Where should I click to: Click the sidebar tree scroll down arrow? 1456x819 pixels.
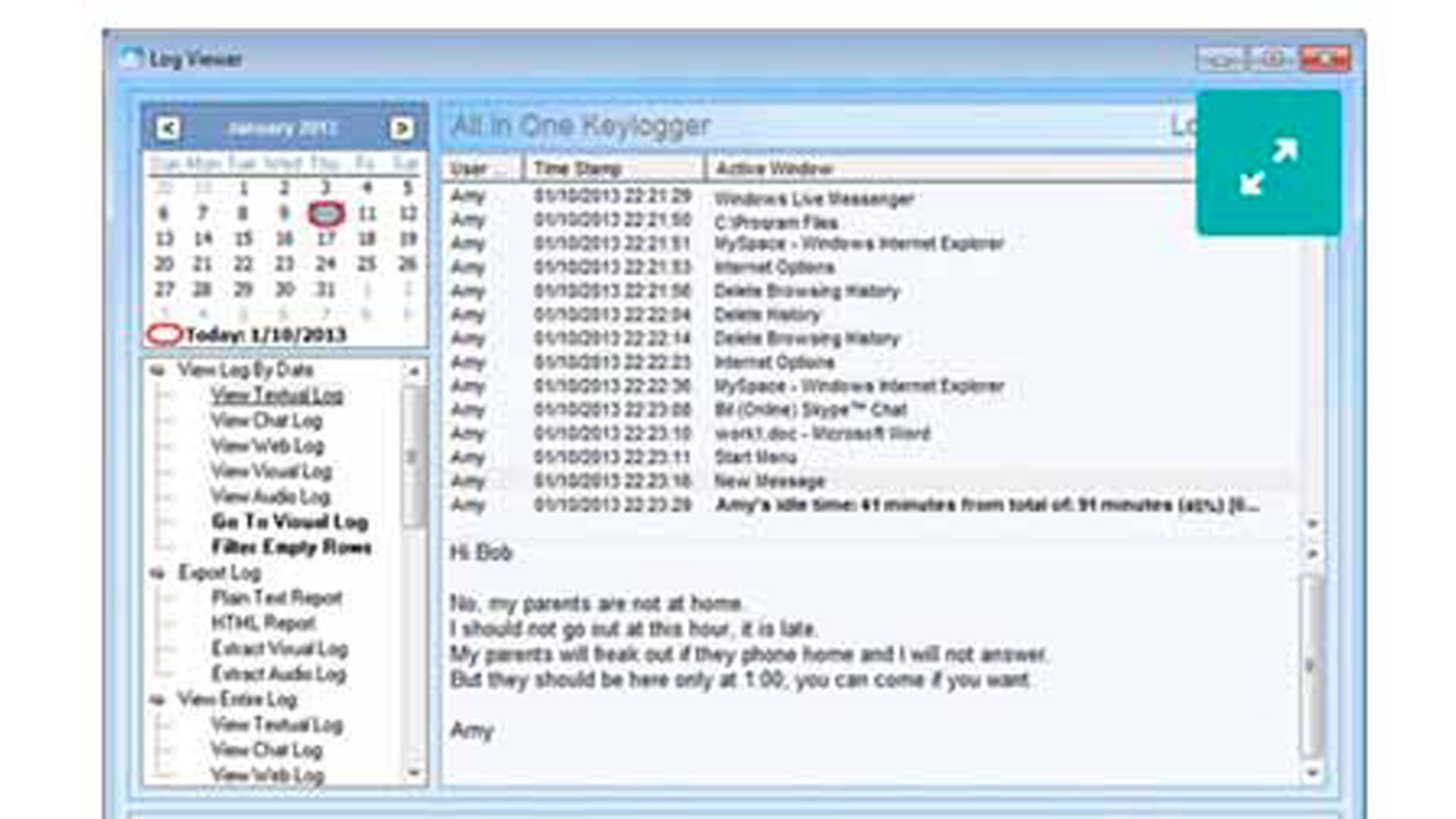[x=414, y=773]
